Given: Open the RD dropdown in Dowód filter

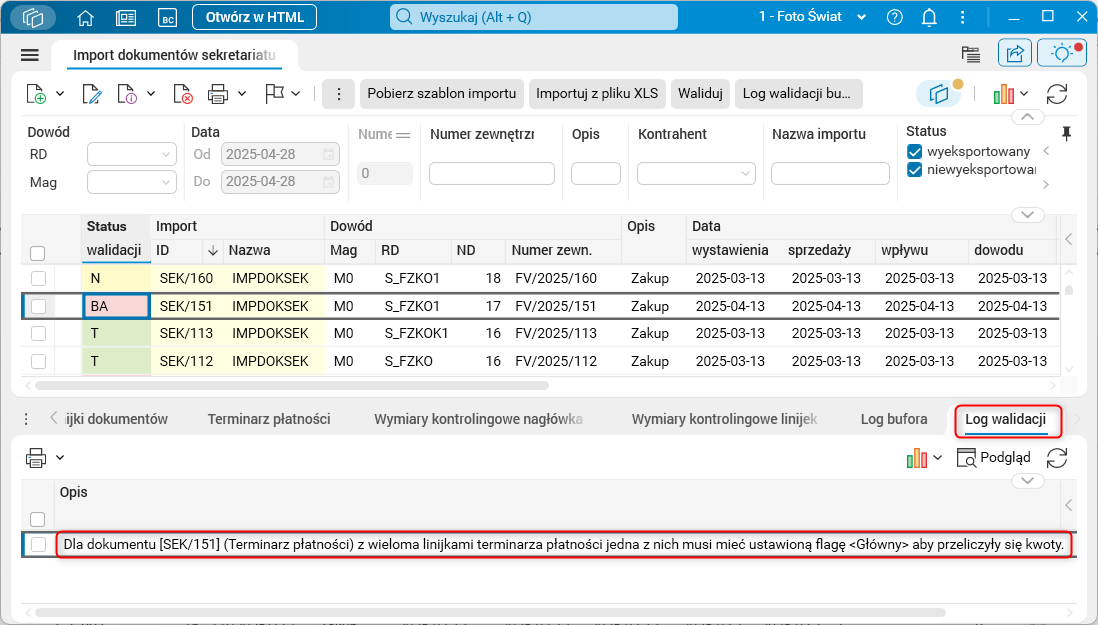Looking at the screenshot, I should point(132,155).
